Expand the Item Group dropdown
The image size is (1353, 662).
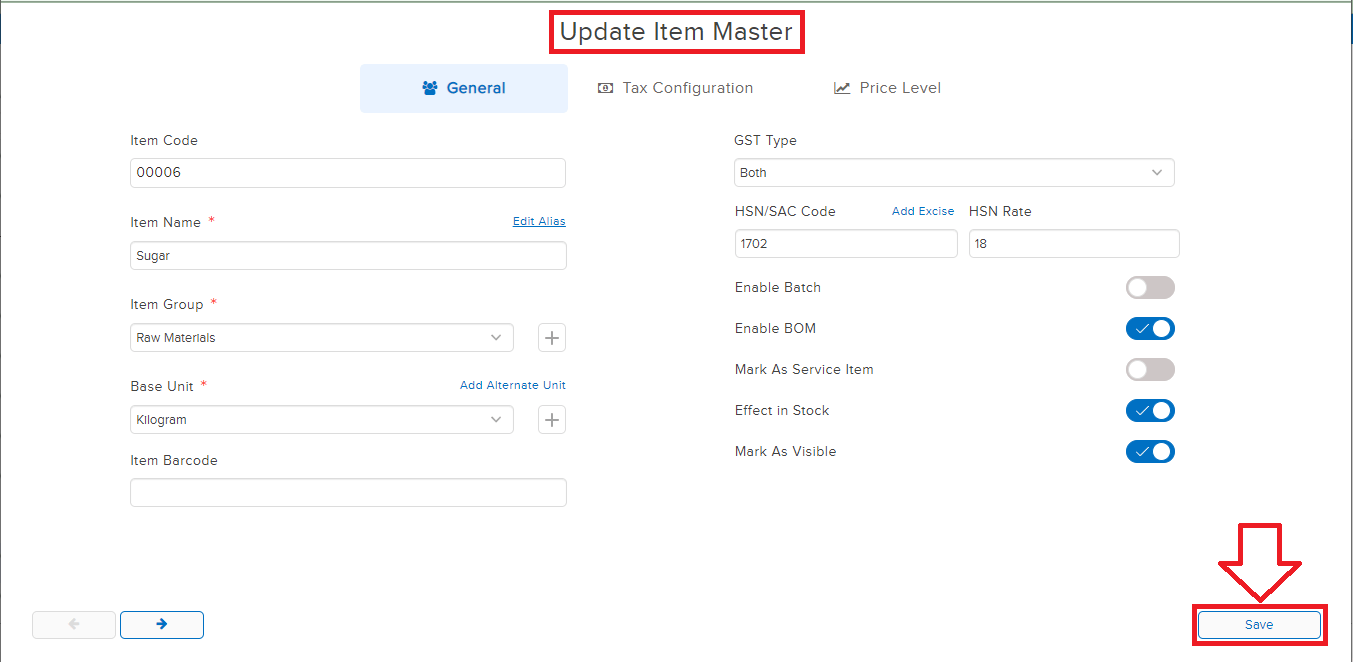point(321,338)
